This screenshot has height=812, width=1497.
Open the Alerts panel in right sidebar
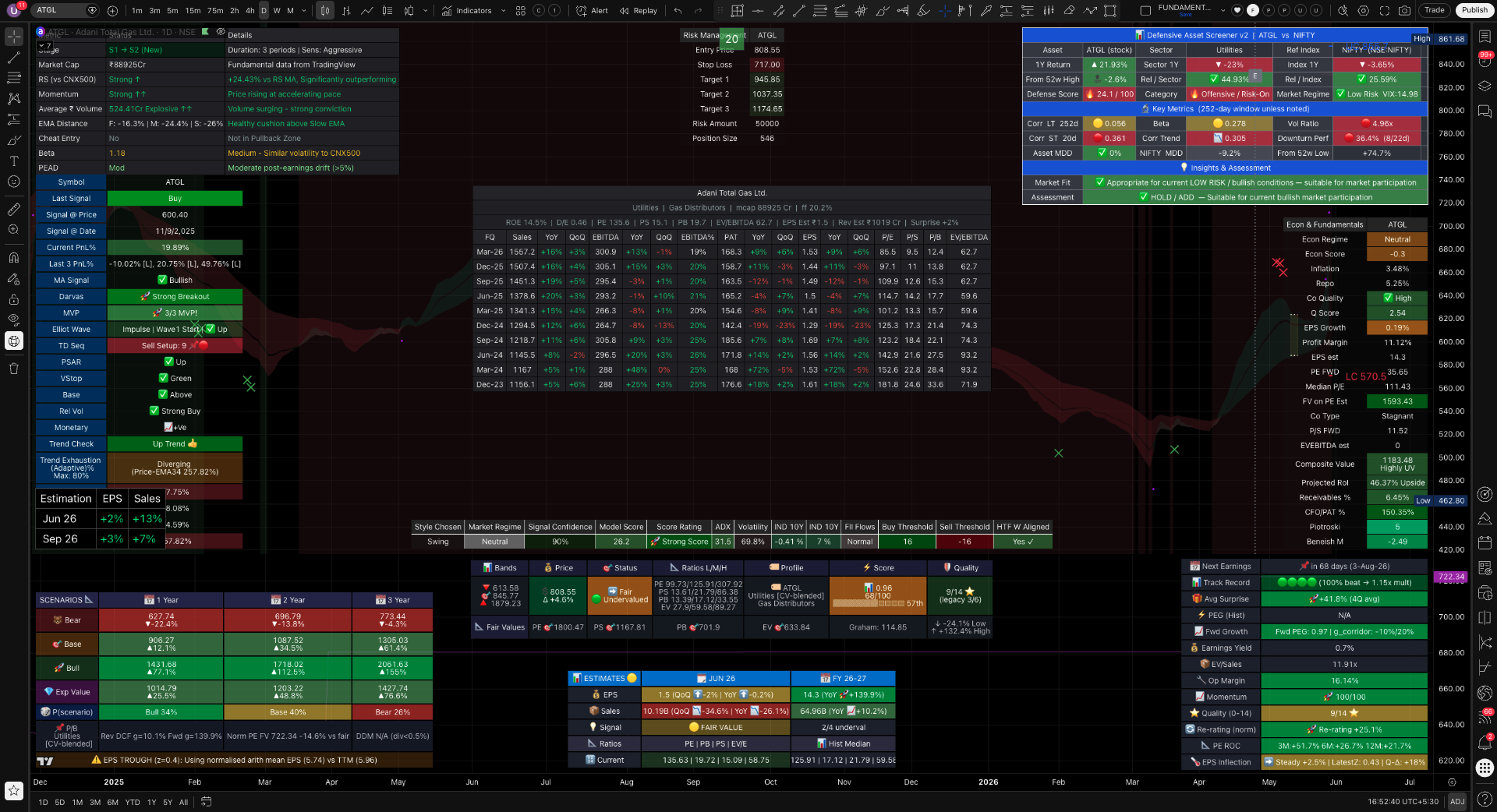tap(1485, 61)
